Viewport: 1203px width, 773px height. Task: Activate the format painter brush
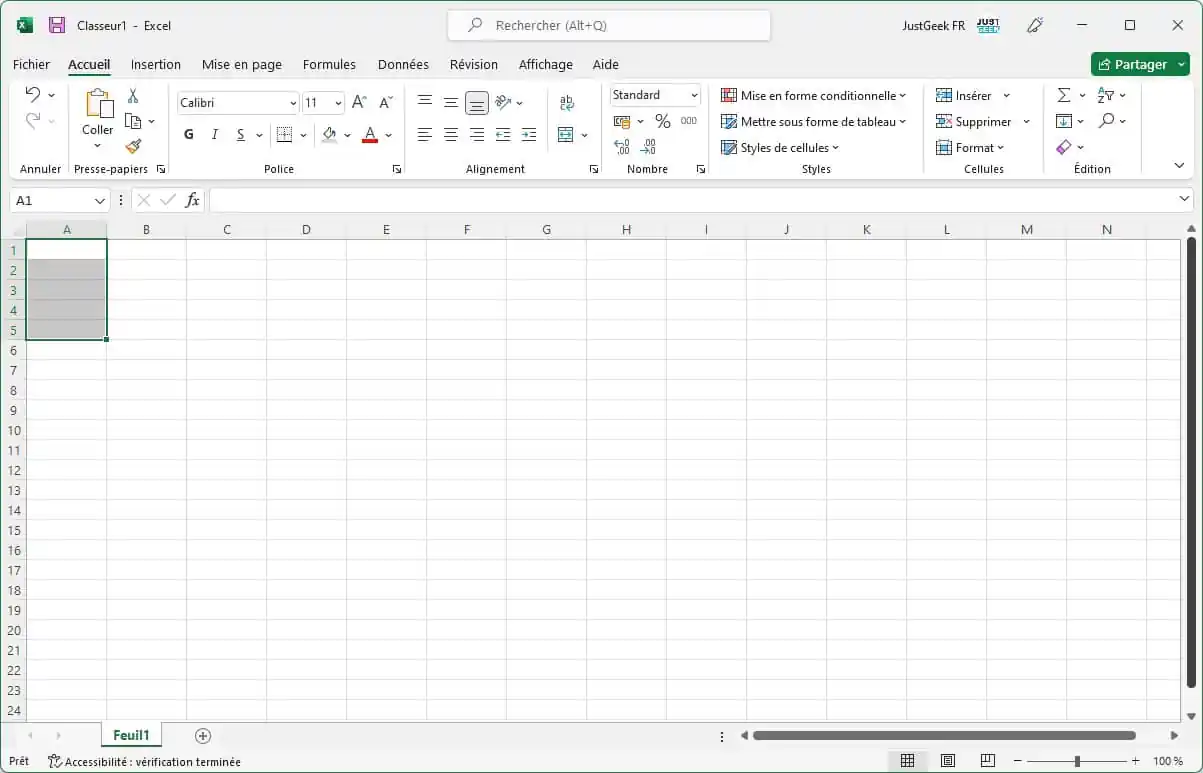coord(133,146)
